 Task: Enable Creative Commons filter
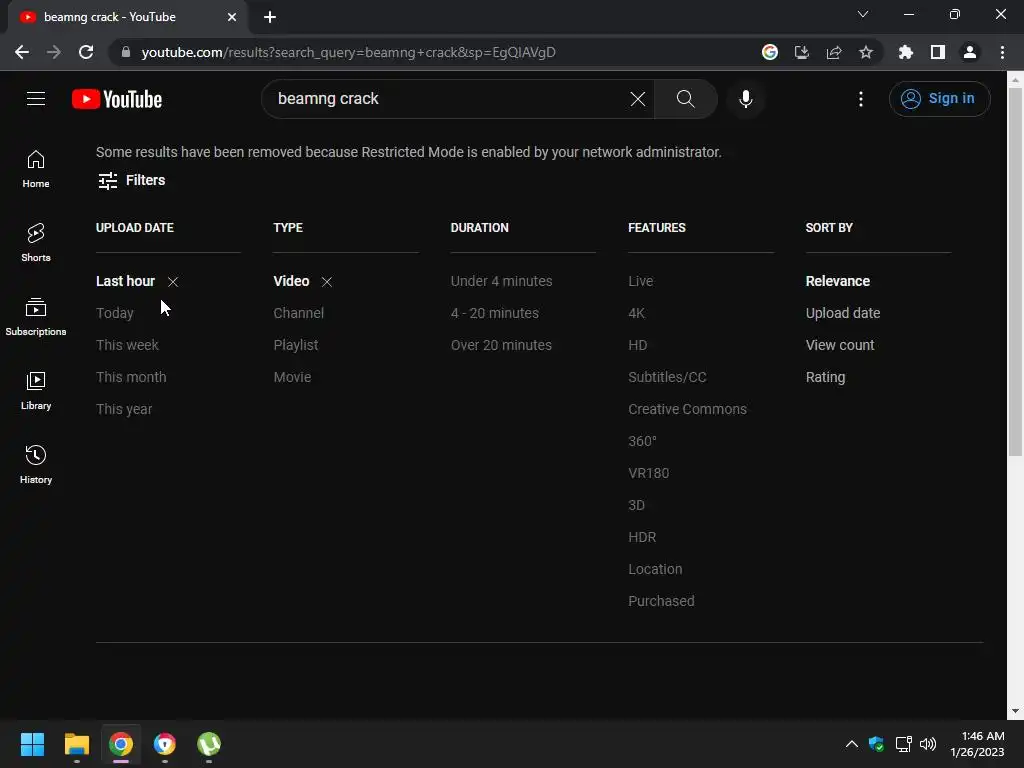click(687, 409)
